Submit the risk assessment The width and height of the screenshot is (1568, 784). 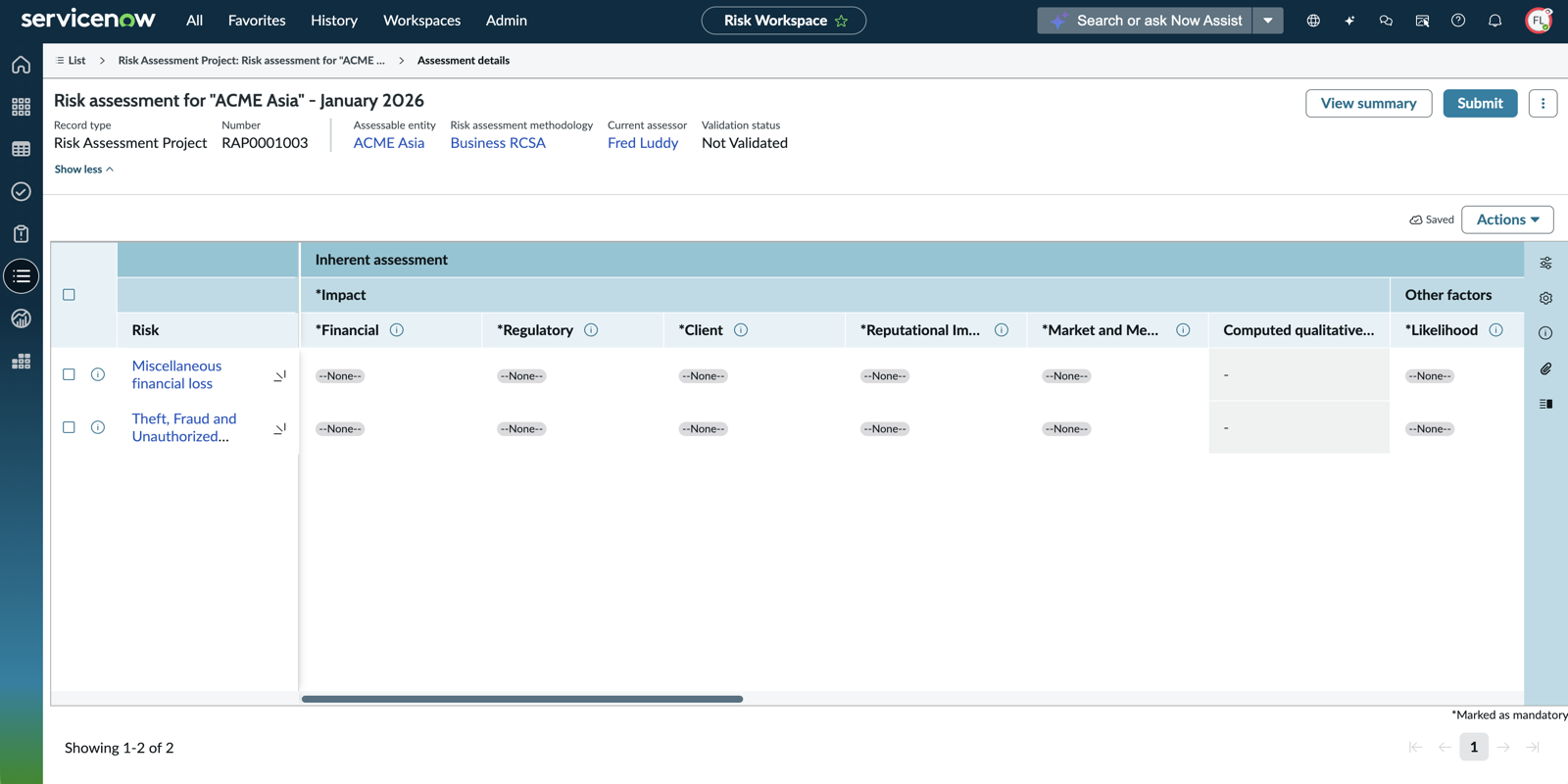[1480, 103]
